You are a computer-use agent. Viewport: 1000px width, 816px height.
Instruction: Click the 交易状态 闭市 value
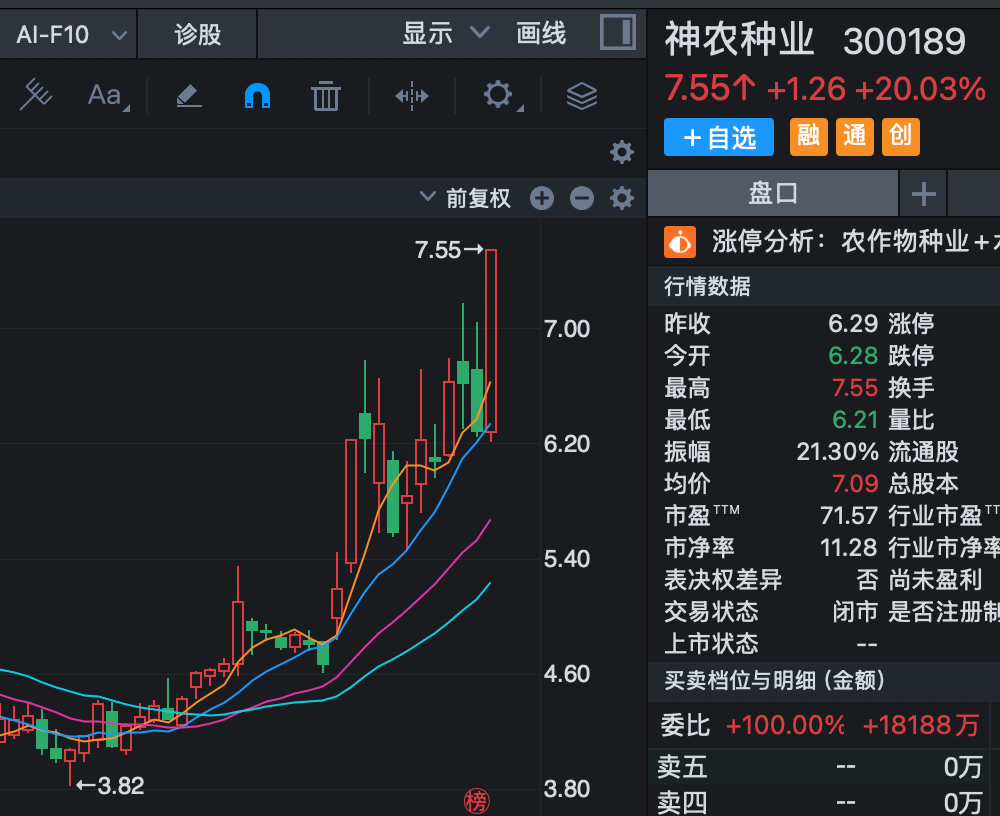855,612
